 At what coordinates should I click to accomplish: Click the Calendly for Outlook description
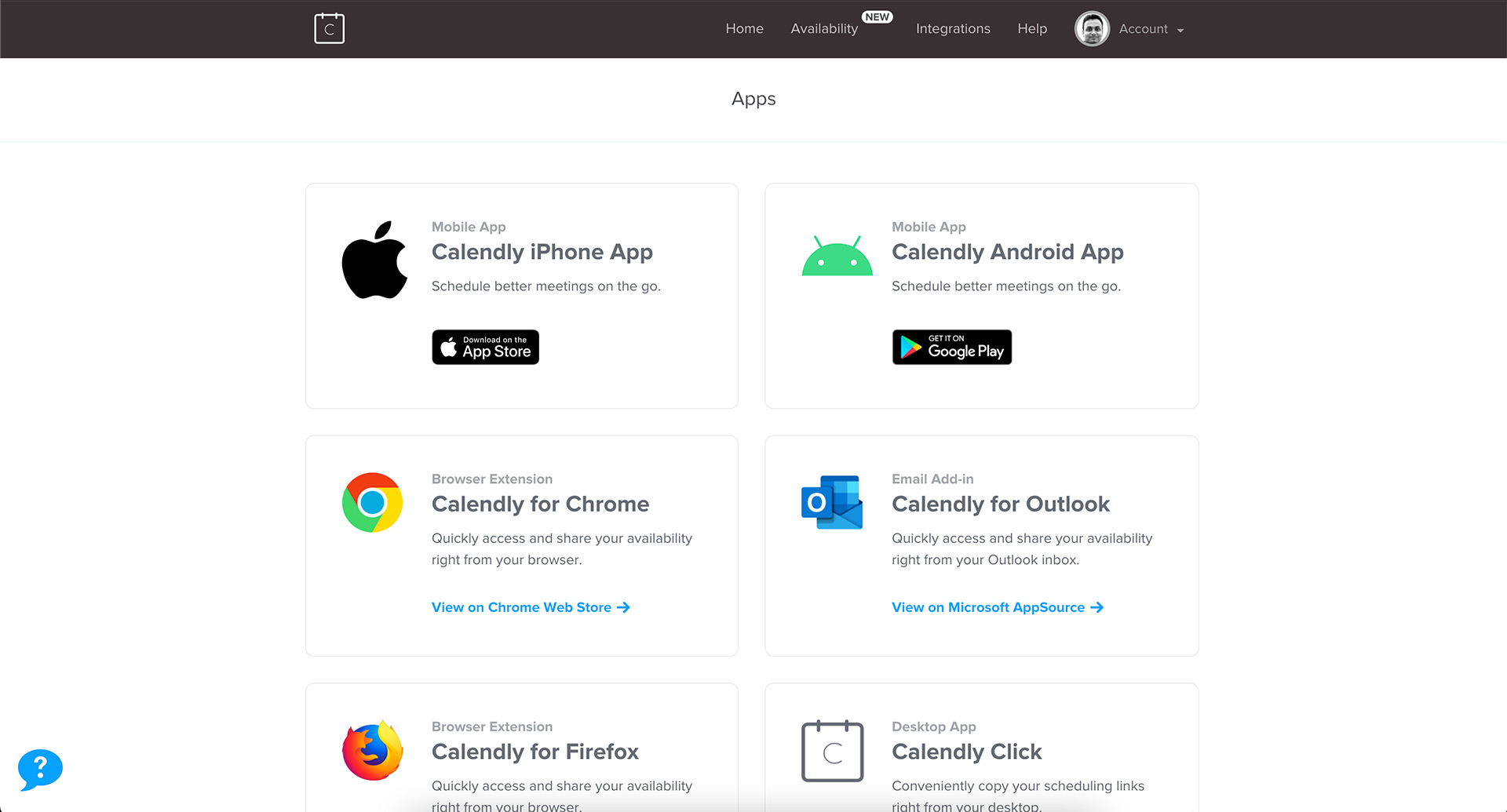(1022, 549)
